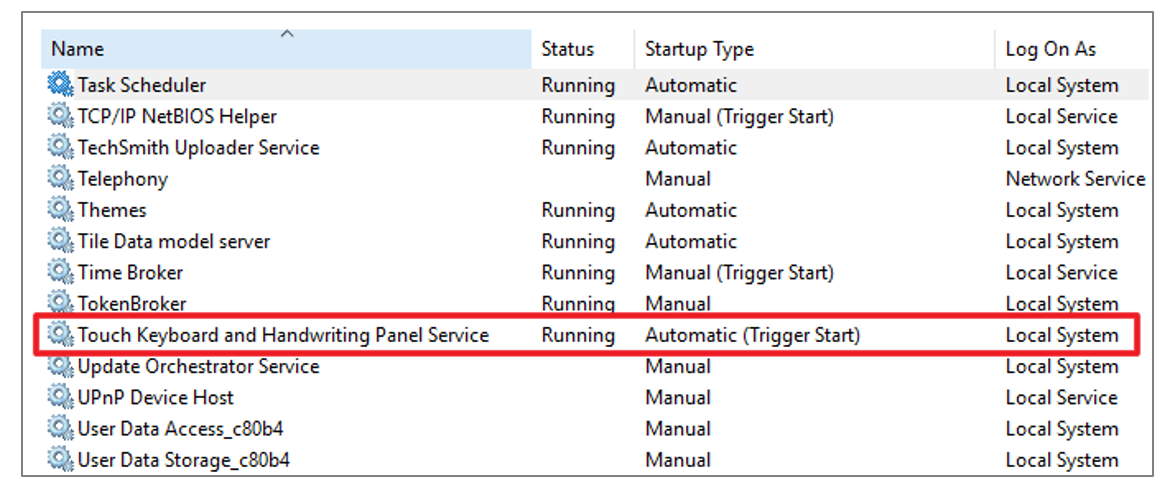Click the gear icon beside Task Scheduler
Image resolution: width=1173 pixels, height=487 pixels.
(61, 84)
